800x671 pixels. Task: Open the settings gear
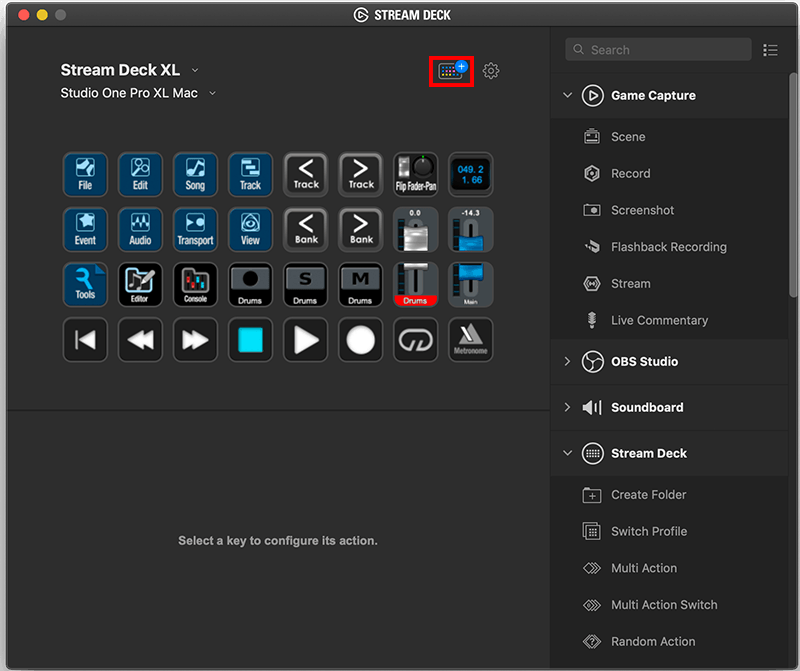pos(490,70)
